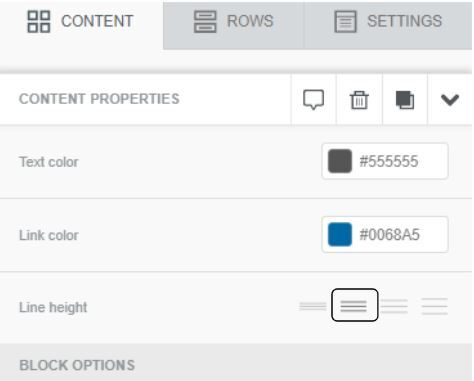
Task: Click the comment speech bubble icon
Action: [x=313, y=99]
